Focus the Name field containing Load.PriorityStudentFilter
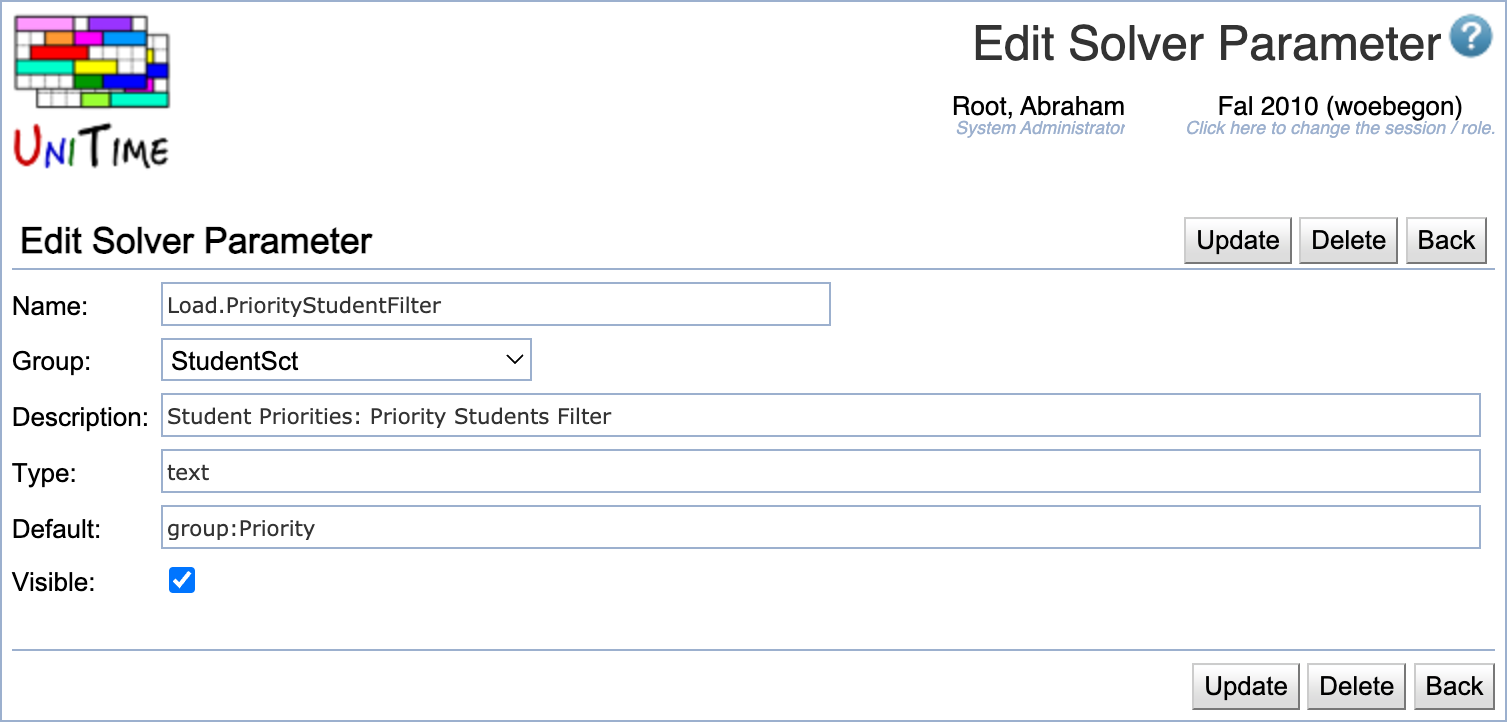1510x724 pixels. click(x=495, y=305)
